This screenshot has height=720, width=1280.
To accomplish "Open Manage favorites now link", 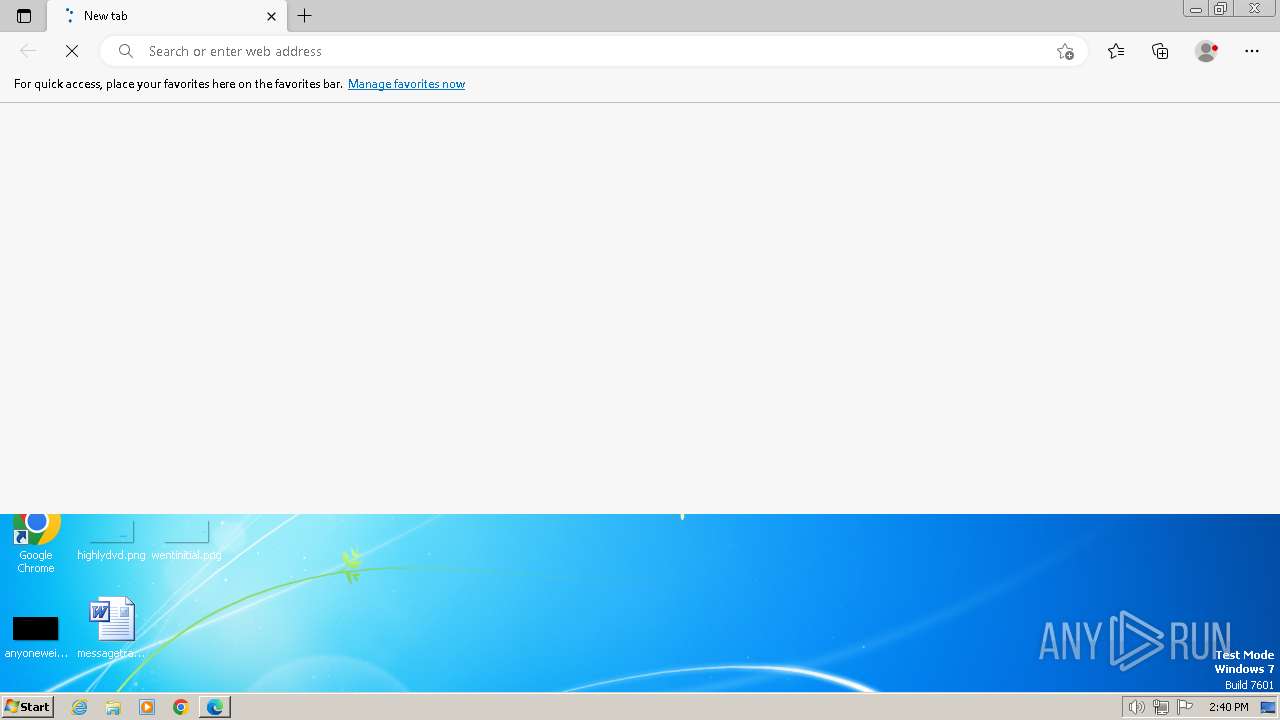I will pos(406,84).
